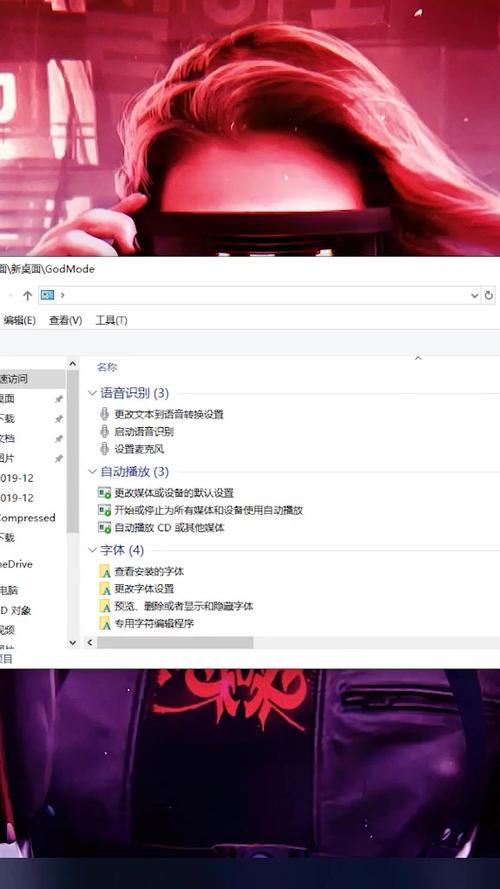This screenshot has height=889, width=500.
Task: Click the 自动播放 (3) group heading
Action: [134, 472]
